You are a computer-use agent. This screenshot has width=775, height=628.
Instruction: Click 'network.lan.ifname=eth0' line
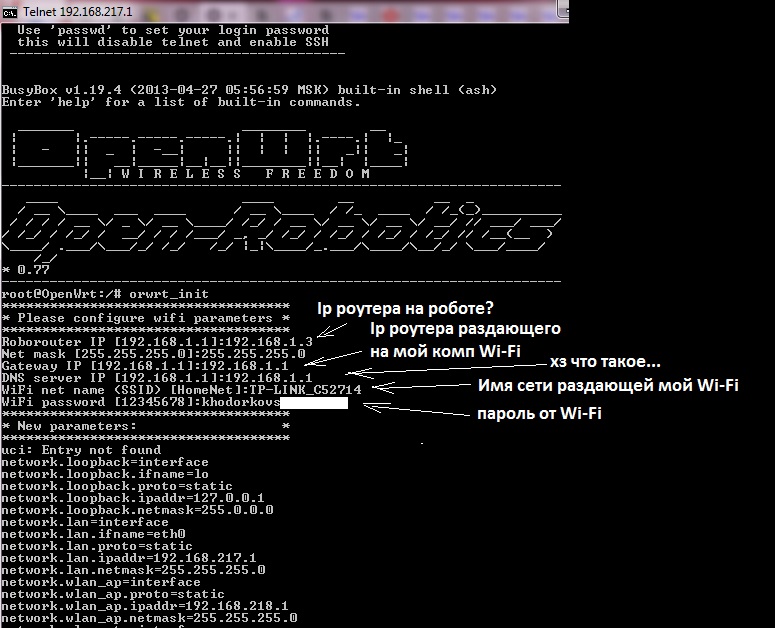(93, 534)
